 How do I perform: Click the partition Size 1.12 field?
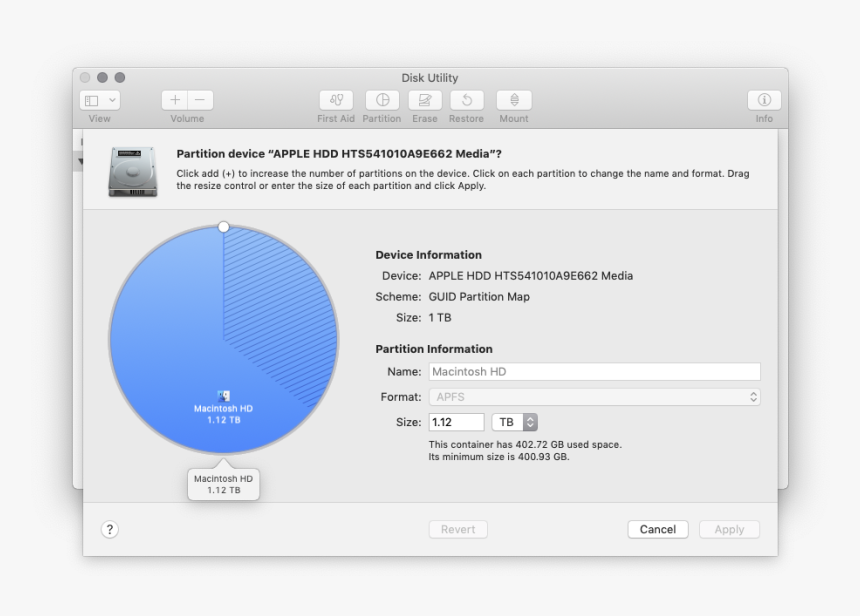click(x=456, y=422)
